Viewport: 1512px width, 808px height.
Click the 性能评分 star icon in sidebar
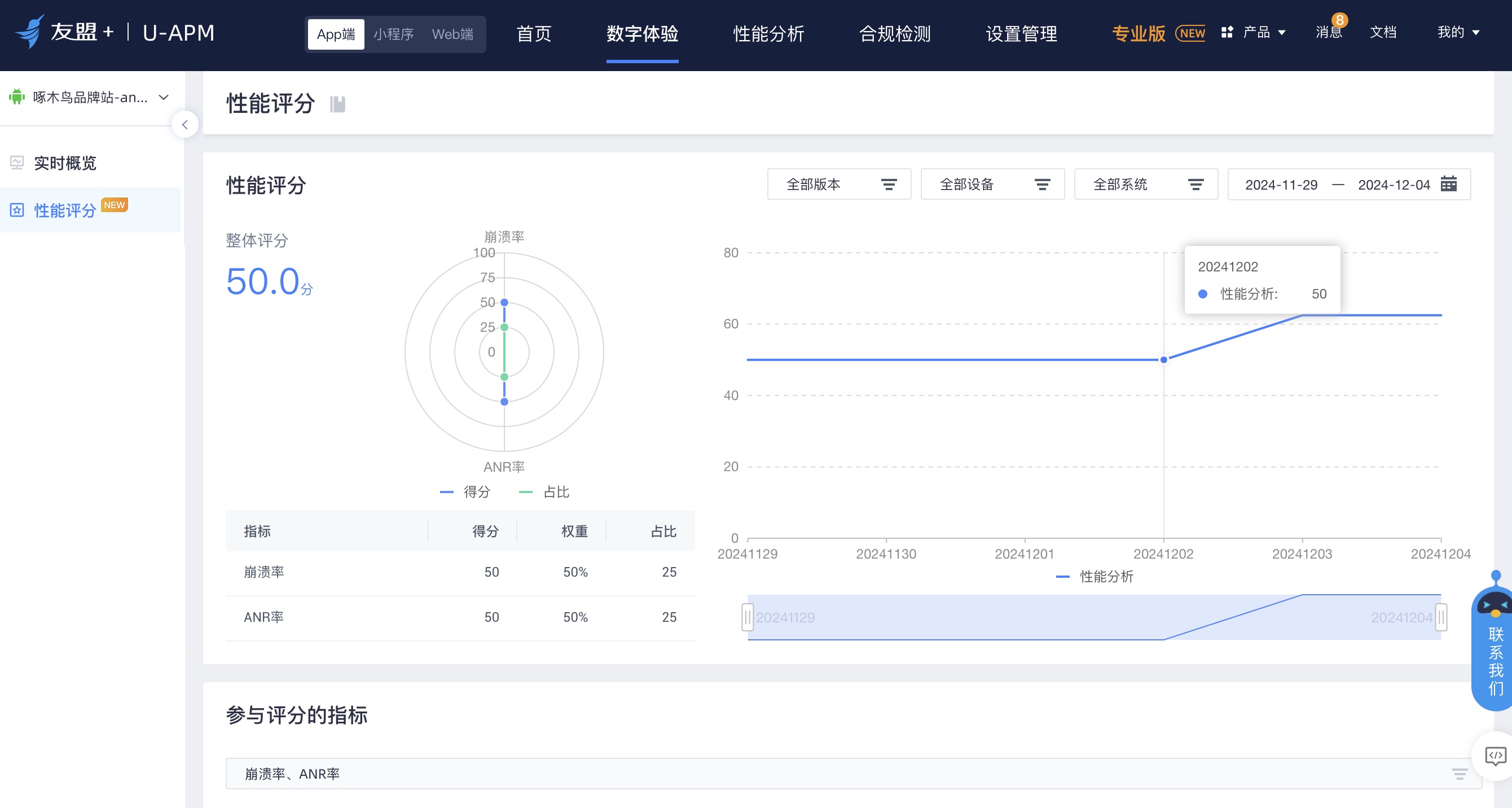(17, 210)
